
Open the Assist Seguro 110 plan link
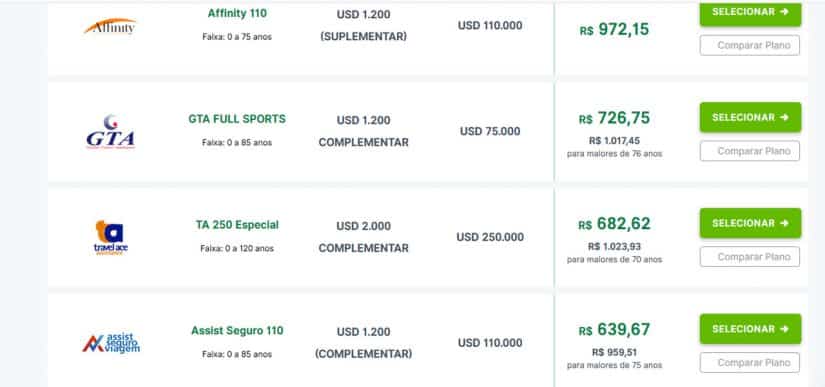[x=237, y=331]
